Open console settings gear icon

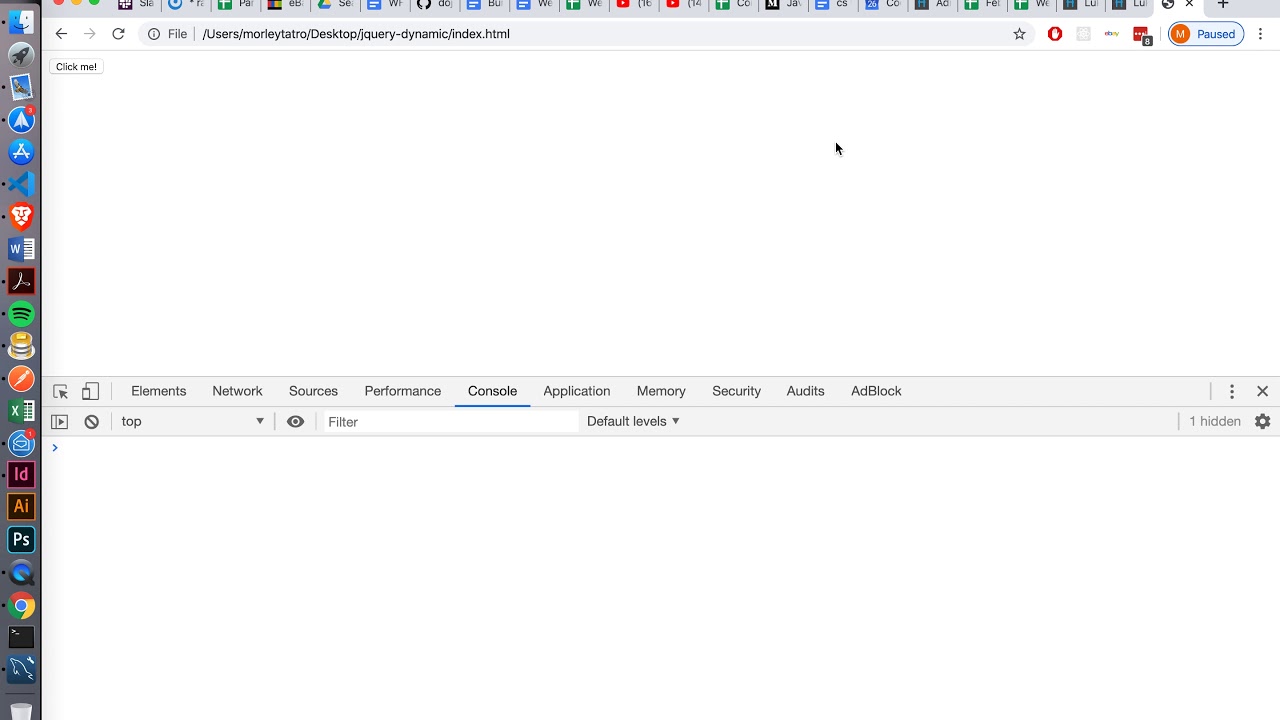coord(1262,422)
